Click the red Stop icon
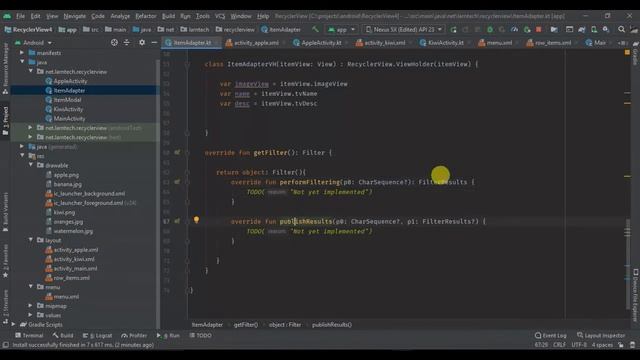Screen dimensions: 640x360 pos(538,29)
